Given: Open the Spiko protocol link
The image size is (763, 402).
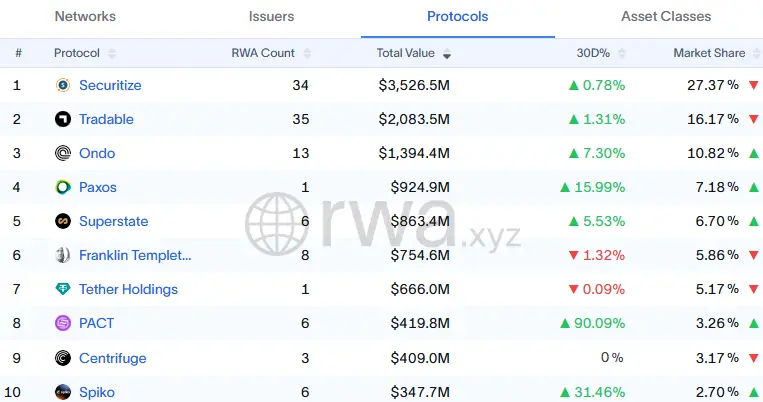Looking at the screenshot, I should (97, 392).
